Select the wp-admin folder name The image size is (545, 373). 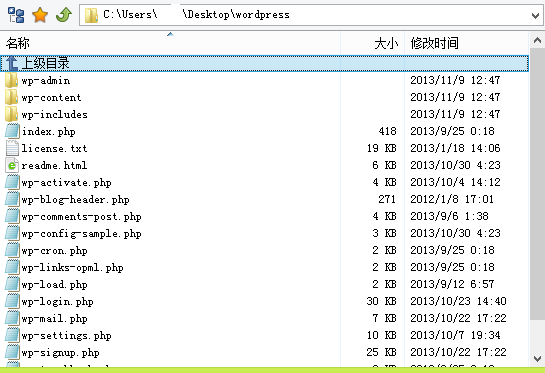click(46, 81)
